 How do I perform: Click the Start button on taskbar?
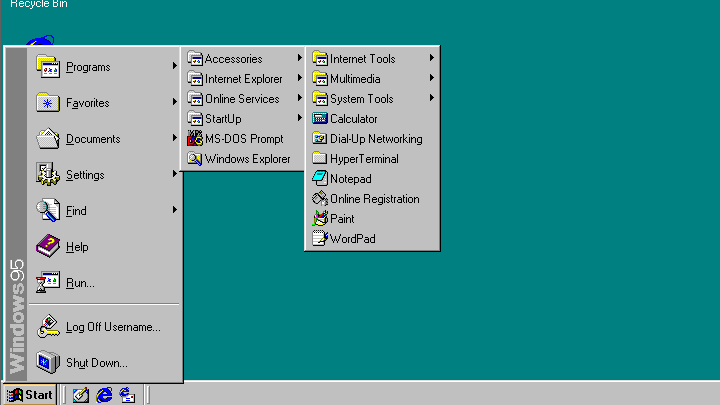(x=30, y=395)
